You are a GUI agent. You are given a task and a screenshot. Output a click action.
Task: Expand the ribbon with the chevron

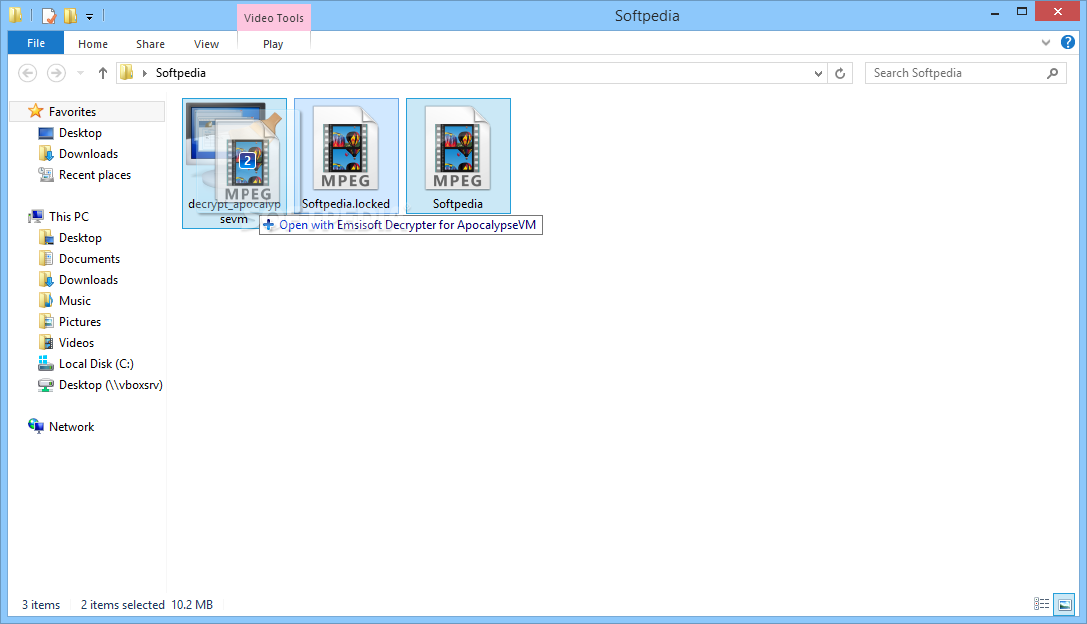tap(1045, 43)
